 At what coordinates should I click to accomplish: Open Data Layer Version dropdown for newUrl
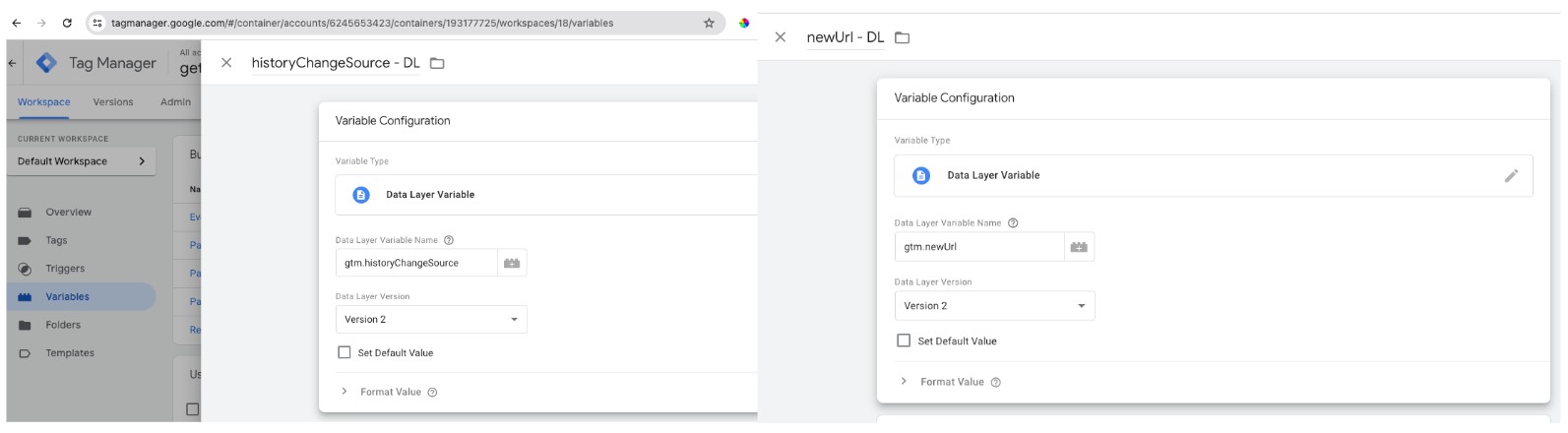pyautogui.click(x=994, y=306)
